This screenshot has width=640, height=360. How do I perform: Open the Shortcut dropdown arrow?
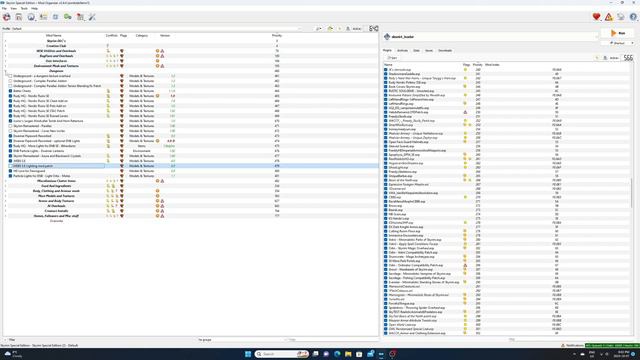tap(632, 43)
